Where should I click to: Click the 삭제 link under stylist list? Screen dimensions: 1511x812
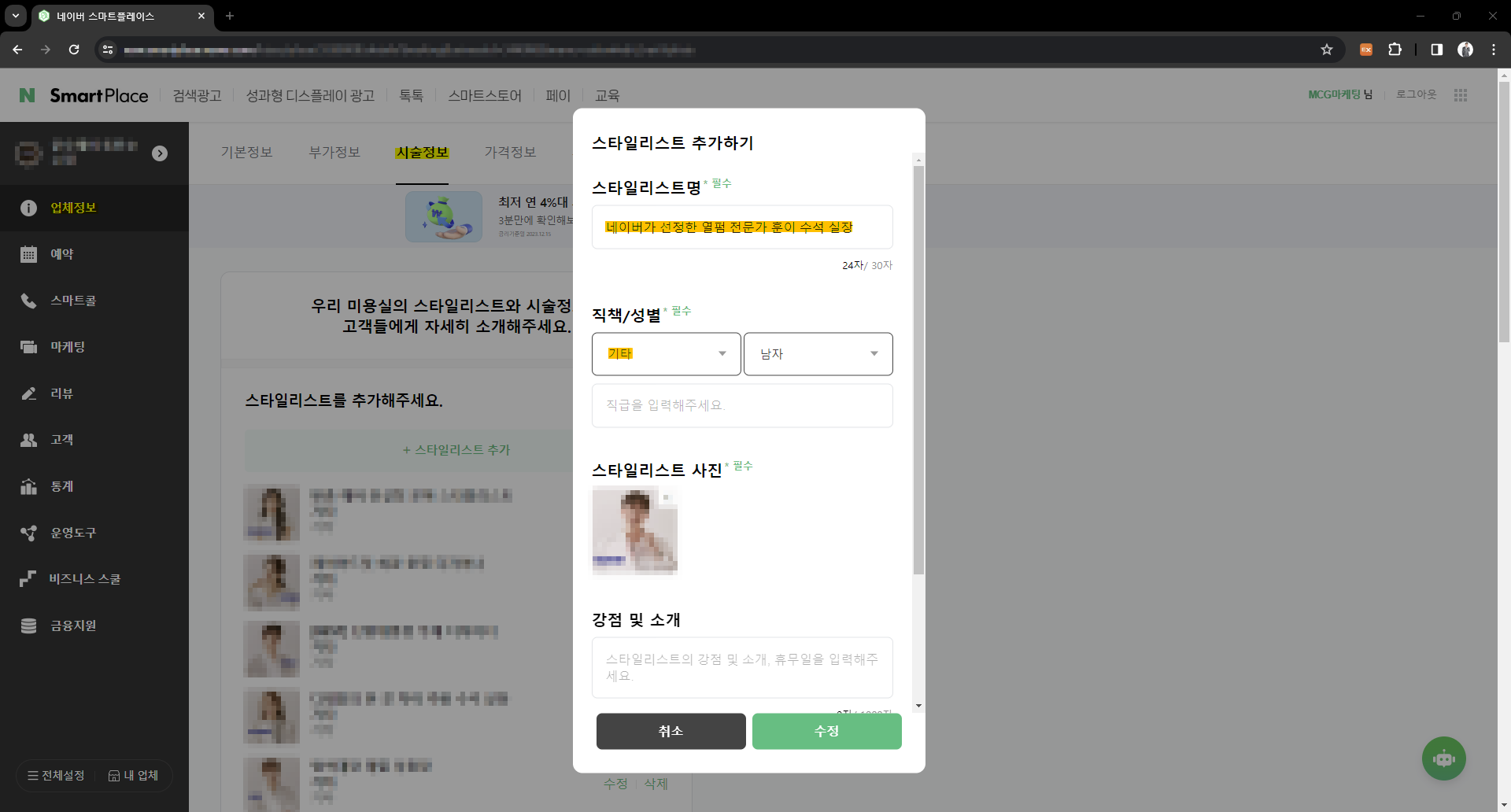point(656,784)
